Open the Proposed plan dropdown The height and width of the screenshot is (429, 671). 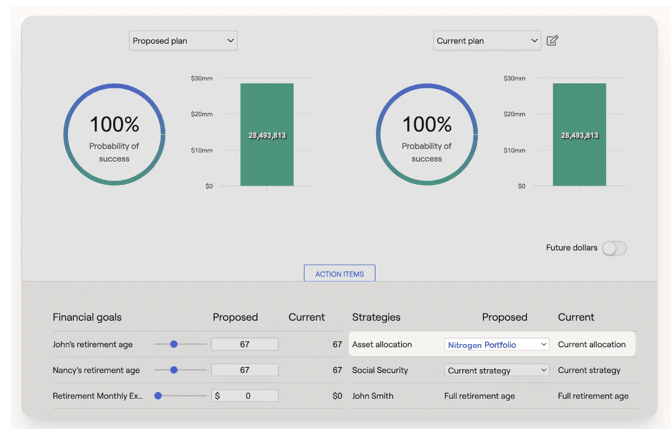tap(183, 41)
